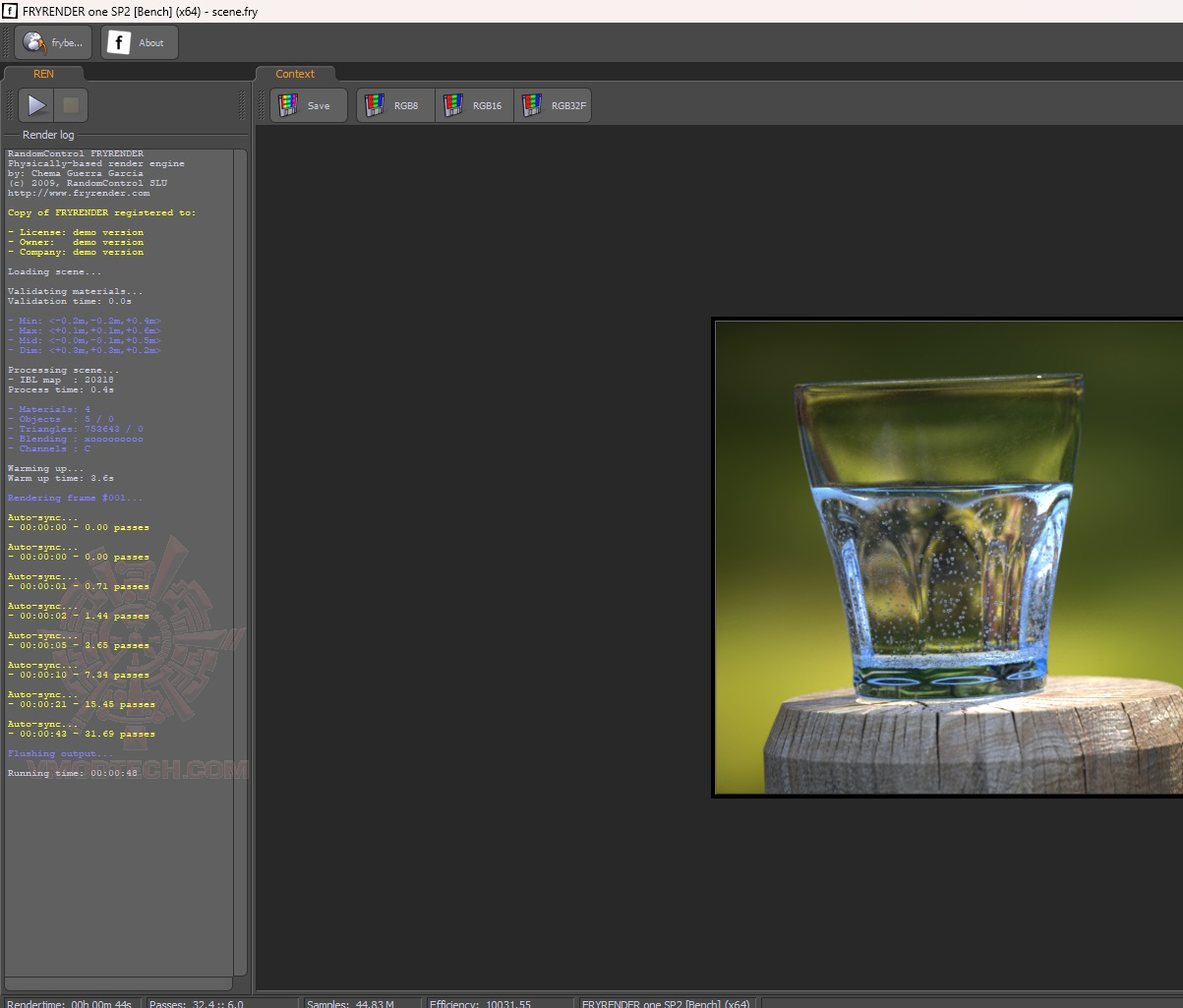Select the RGB8 output format
Screen dimensions: 1183x1008
[x=395, y=105]
